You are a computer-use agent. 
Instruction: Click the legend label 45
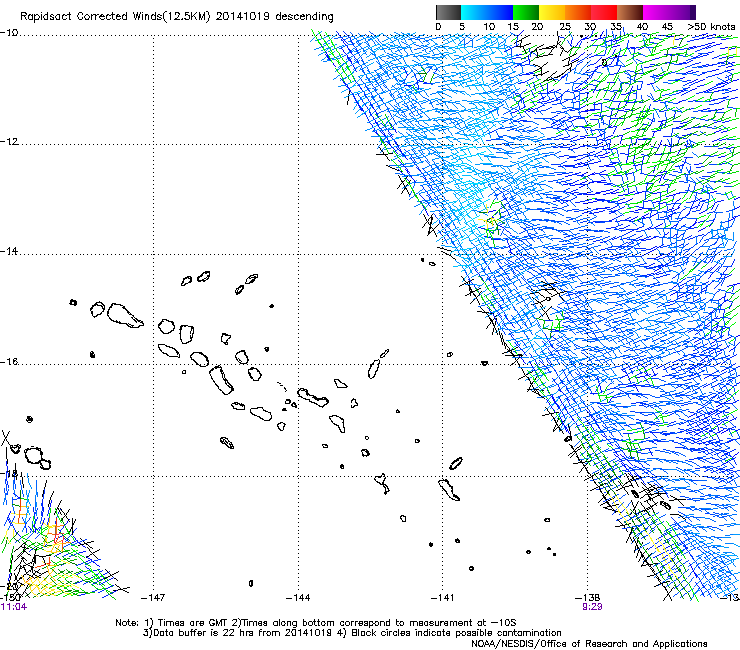point(667,27)
